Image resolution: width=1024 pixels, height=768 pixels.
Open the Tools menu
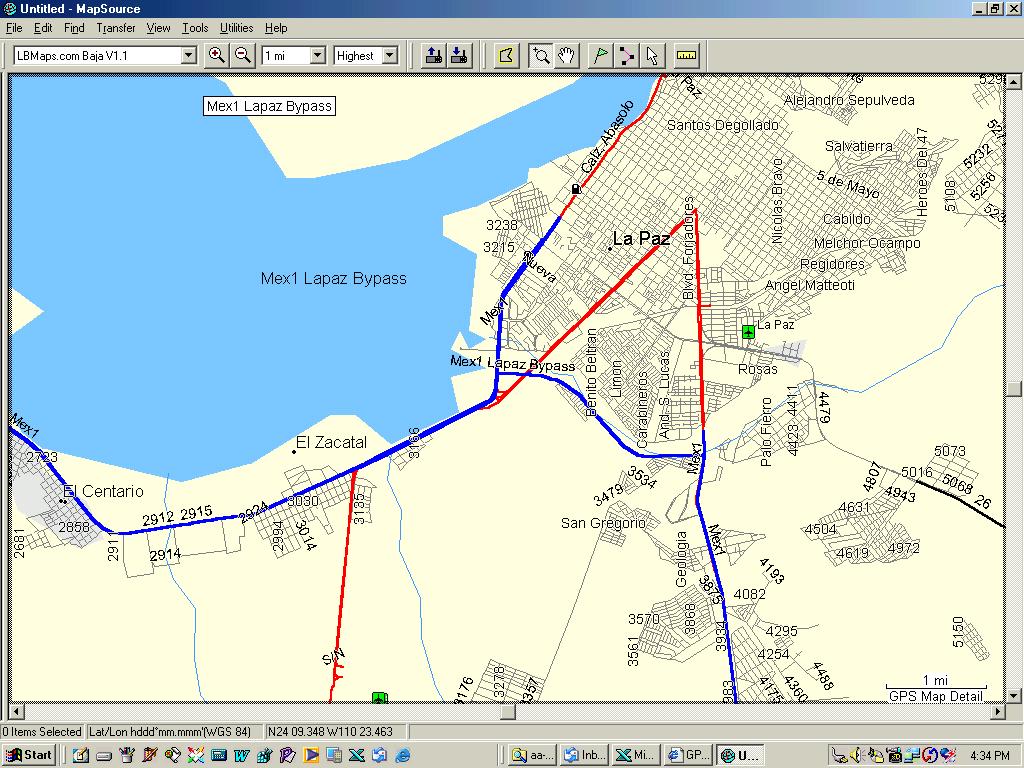tap(195, 28)
